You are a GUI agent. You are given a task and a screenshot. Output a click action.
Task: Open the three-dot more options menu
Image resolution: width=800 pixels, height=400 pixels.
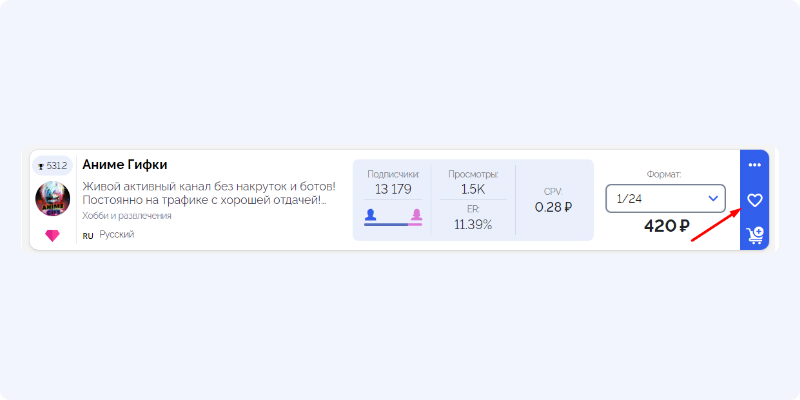[755, 165]
